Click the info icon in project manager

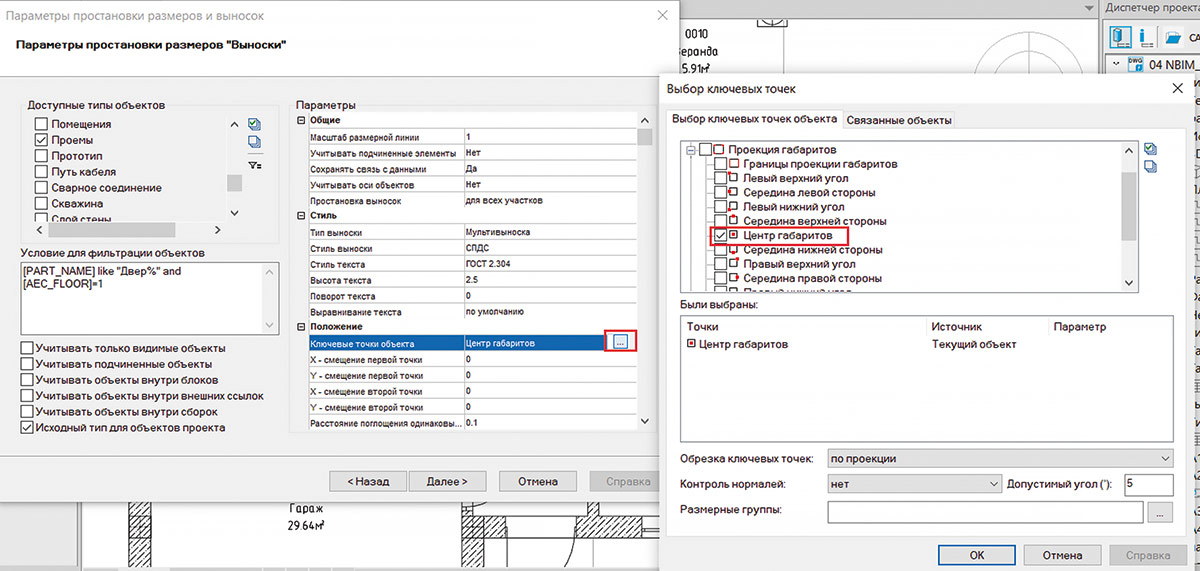point(1144,37)
